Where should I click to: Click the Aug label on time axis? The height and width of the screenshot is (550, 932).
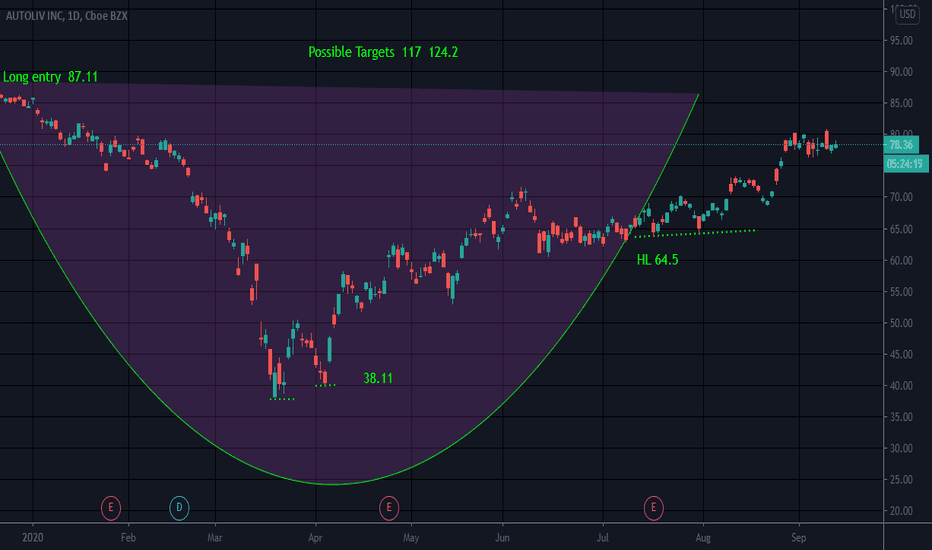point(703,538)
